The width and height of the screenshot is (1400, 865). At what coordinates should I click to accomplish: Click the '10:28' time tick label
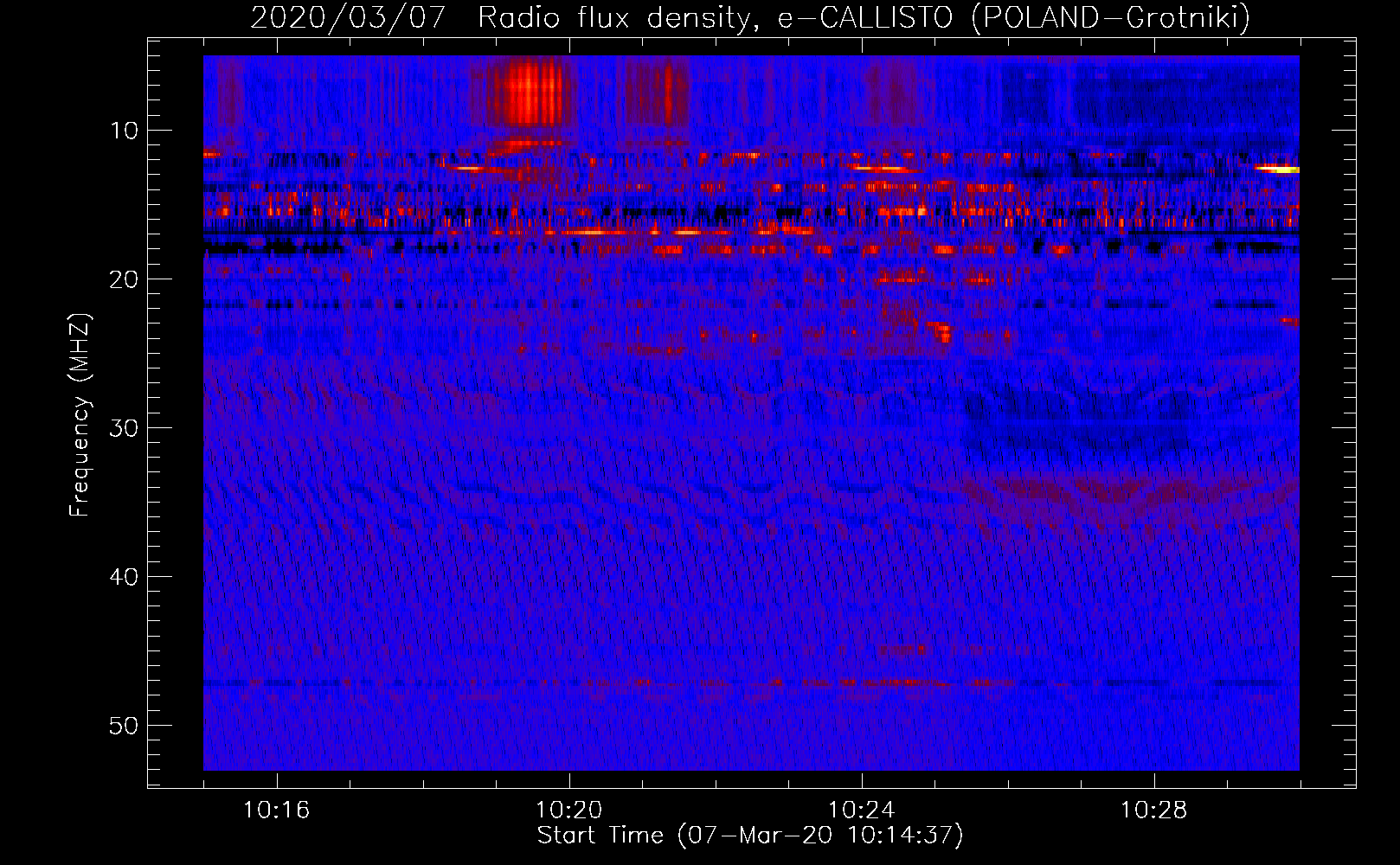click(x=1153, y=811)
